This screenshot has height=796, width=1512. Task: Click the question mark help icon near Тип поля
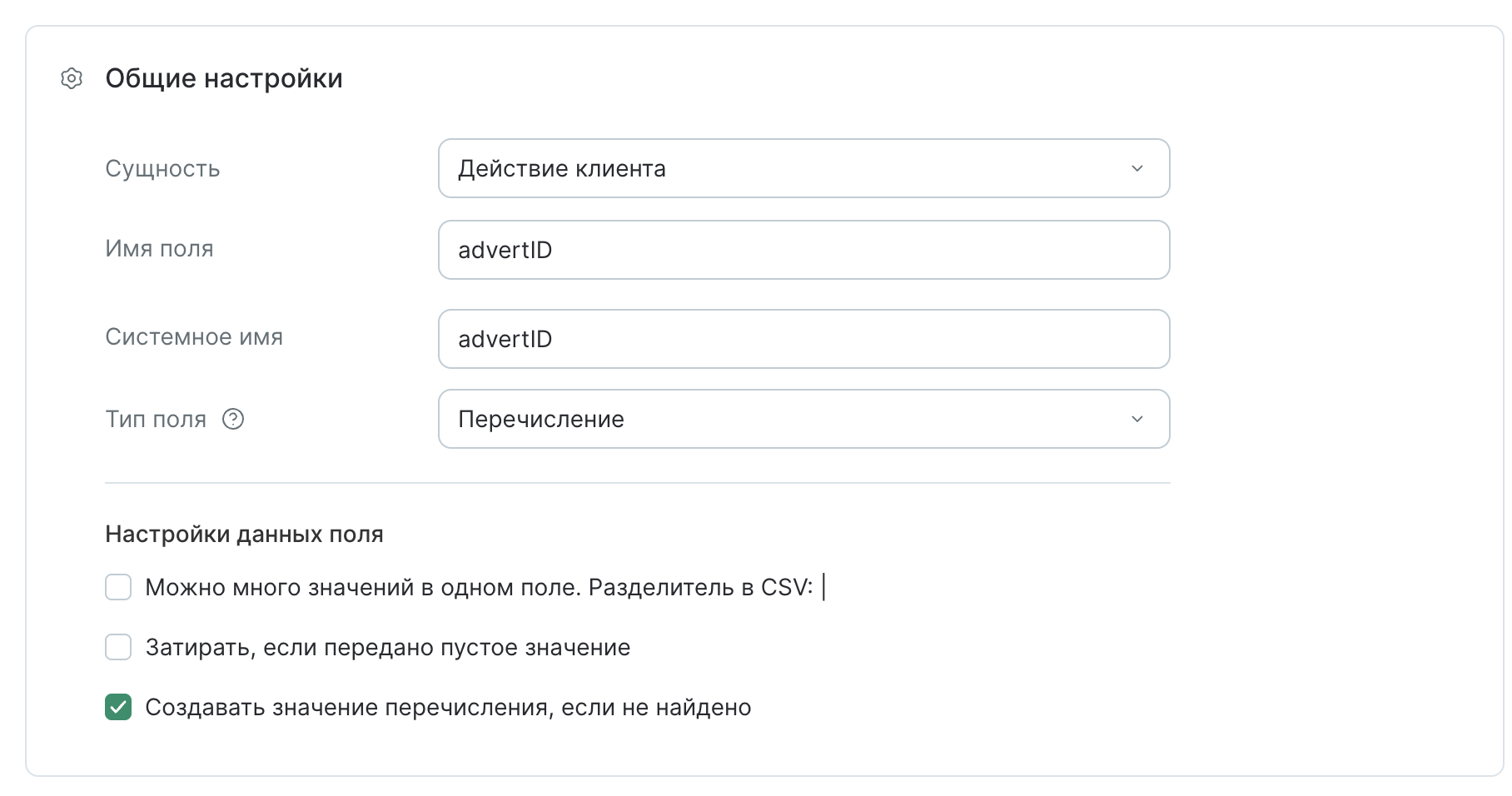pyautogui.click(x=233, y=419)
